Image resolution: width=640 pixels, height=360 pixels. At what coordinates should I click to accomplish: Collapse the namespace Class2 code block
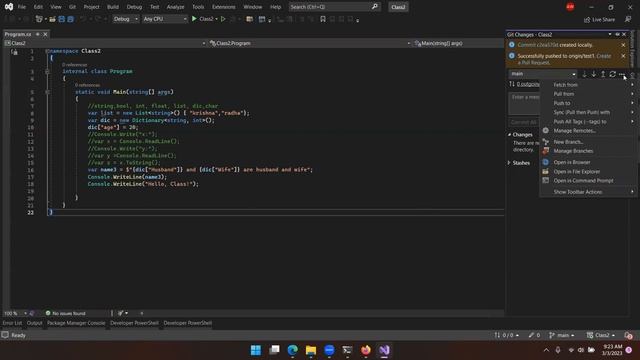click(47, 51)
